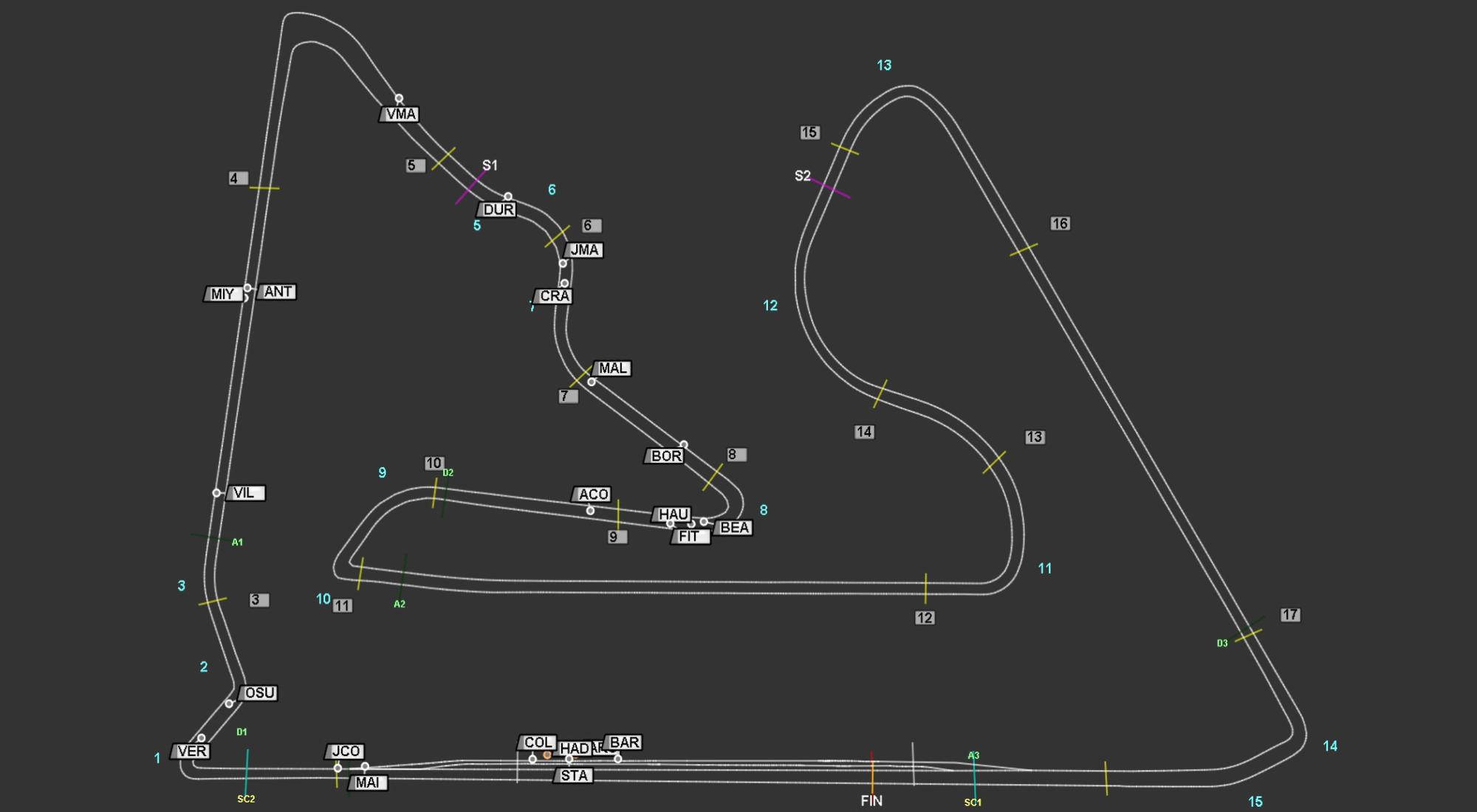
Task: Select cyan turn number 3
Action: (182, 586)
